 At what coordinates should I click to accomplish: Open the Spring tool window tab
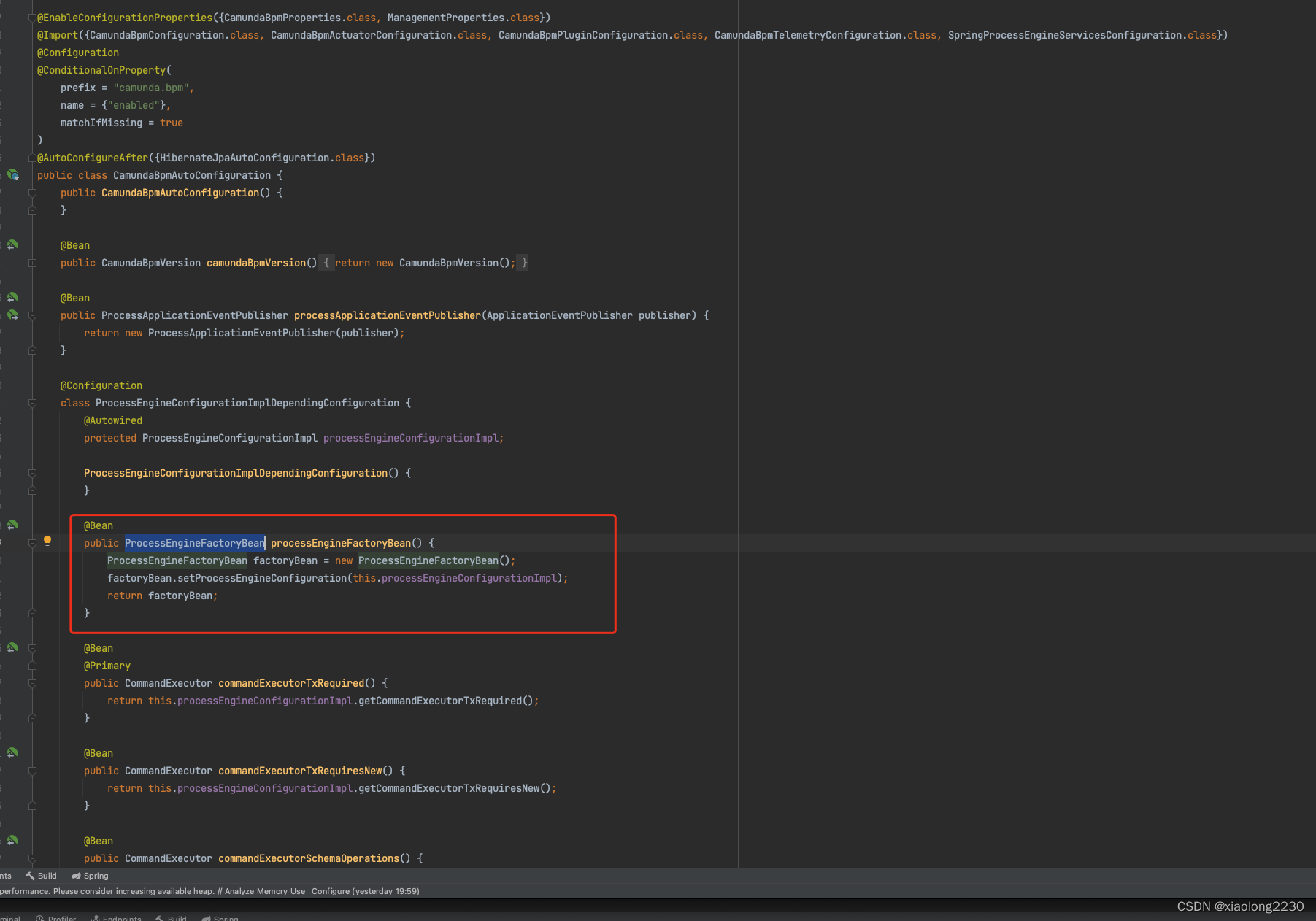(91, 876)
